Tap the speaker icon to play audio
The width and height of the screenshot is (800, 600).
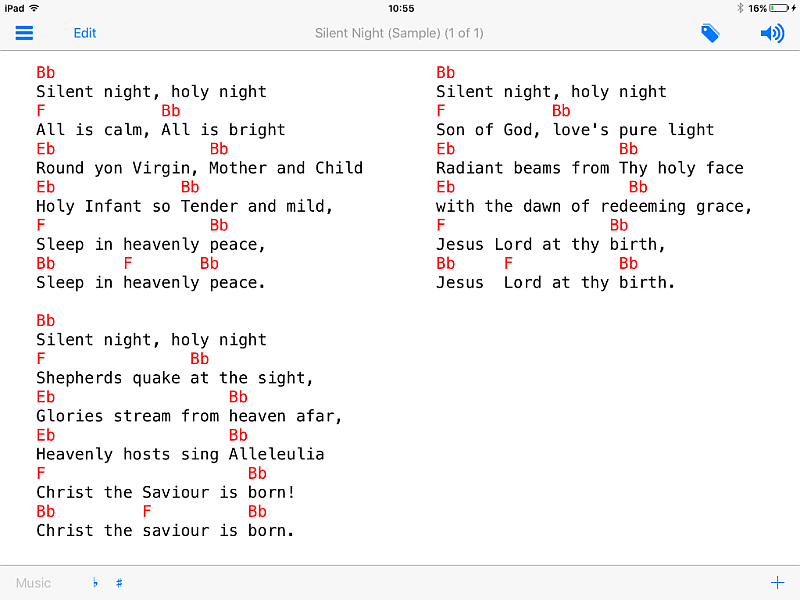[x=771, y=33]
